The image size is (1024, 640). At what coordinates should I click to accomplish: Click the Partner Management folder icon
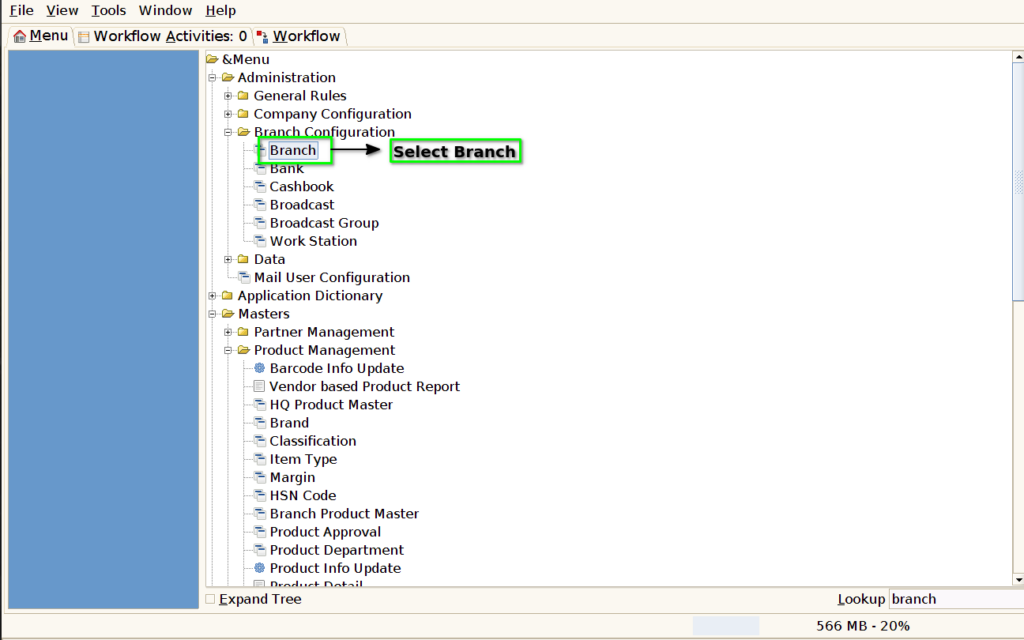tap(243, 332)
